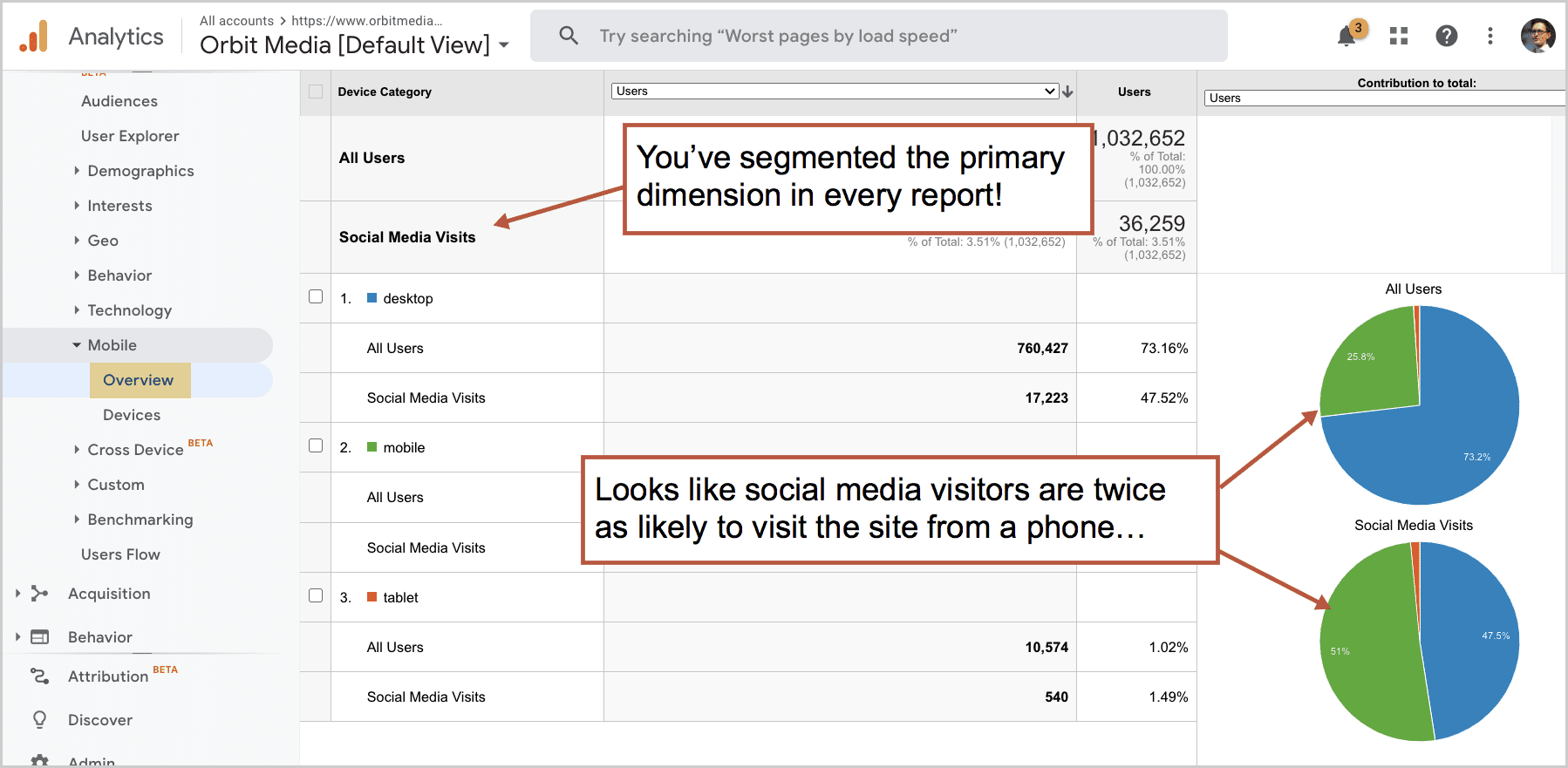Click the desktop Social Media Visits value 17,223
This screenshot has width=1568, height=768.
point(1046,398)
